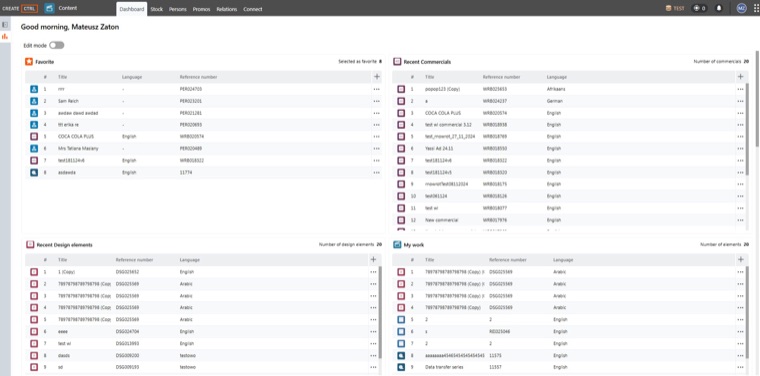
Task: Select test_mowrot_27_11_2024 commercial
Action: click(450, 137)
